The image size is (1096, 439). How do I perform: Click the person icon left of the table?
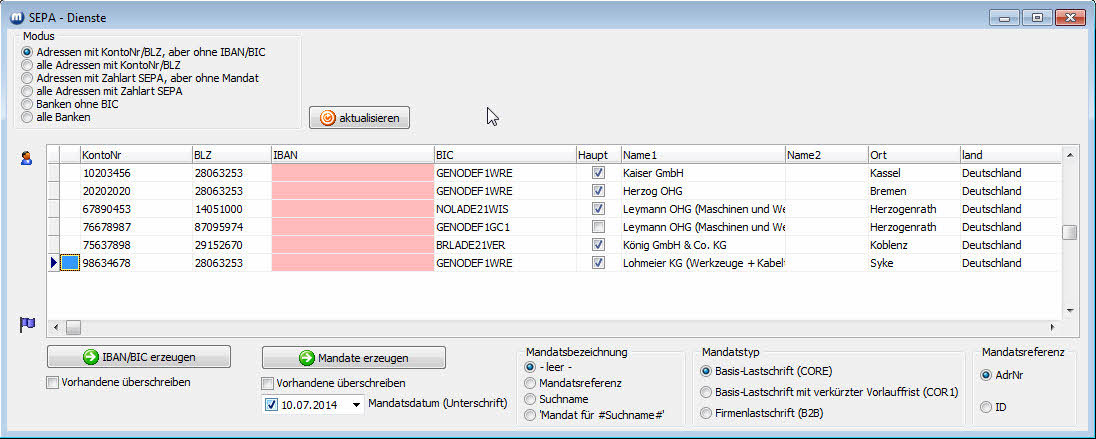pyautogui.click(x=27, y=156)
